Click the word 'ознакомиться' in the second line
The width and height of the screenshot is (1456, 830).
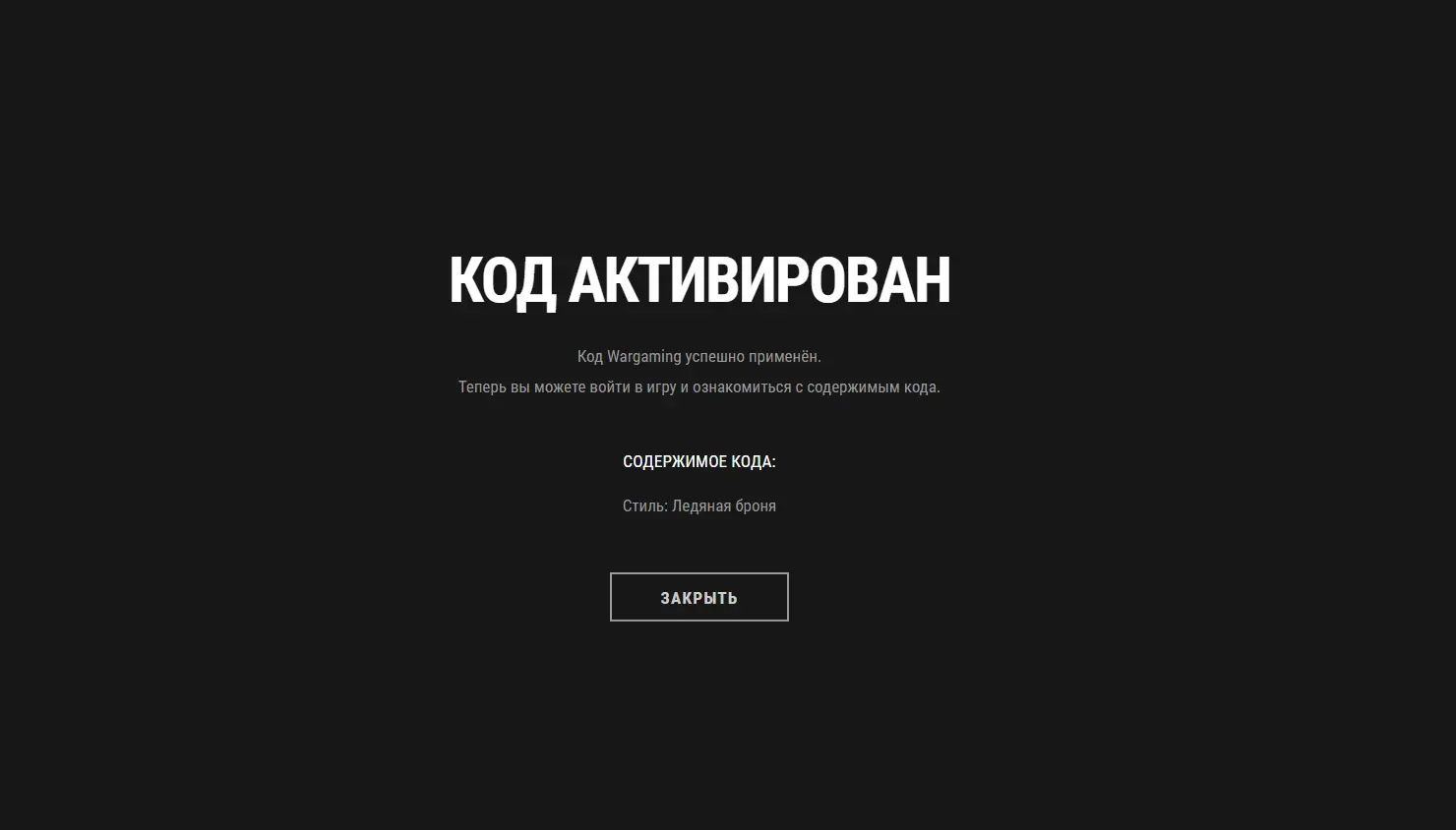click(742, 386)
